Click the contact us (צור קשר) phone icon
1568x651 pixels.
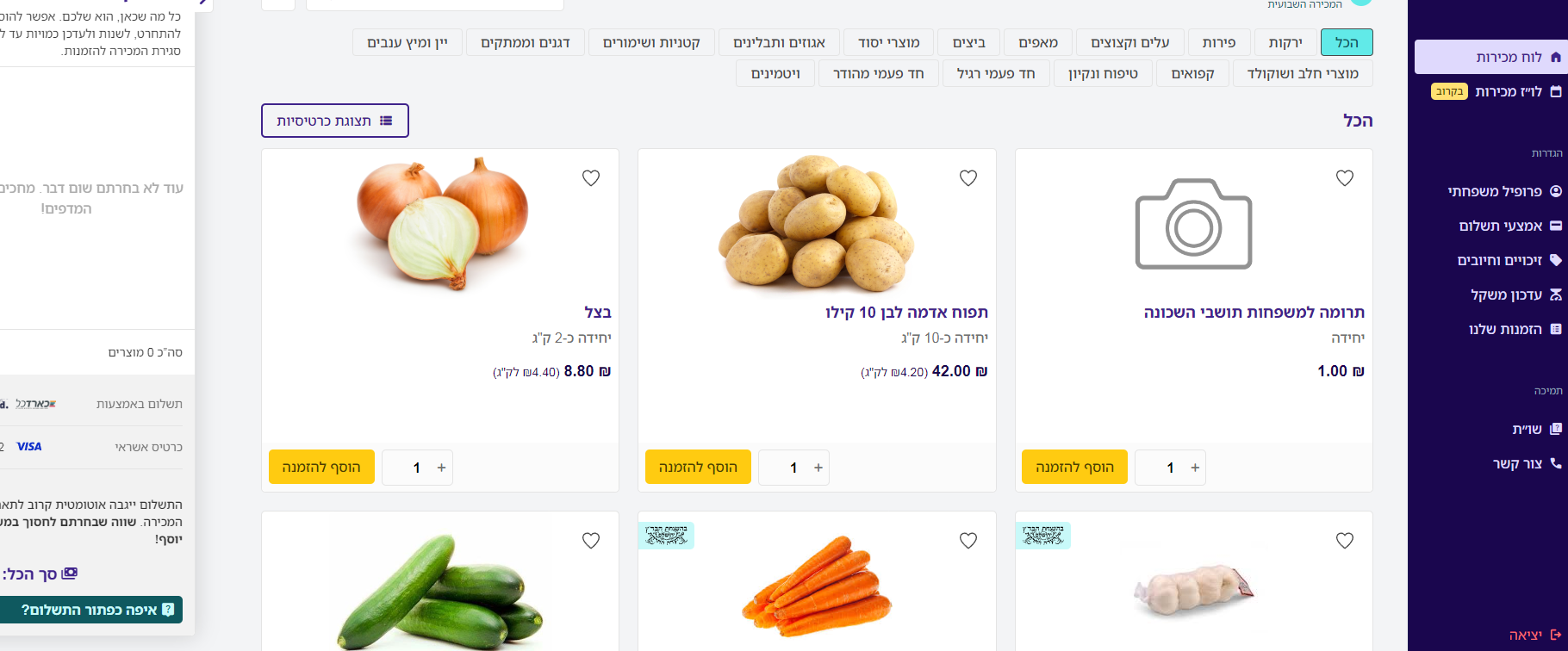pos(1555,463)
